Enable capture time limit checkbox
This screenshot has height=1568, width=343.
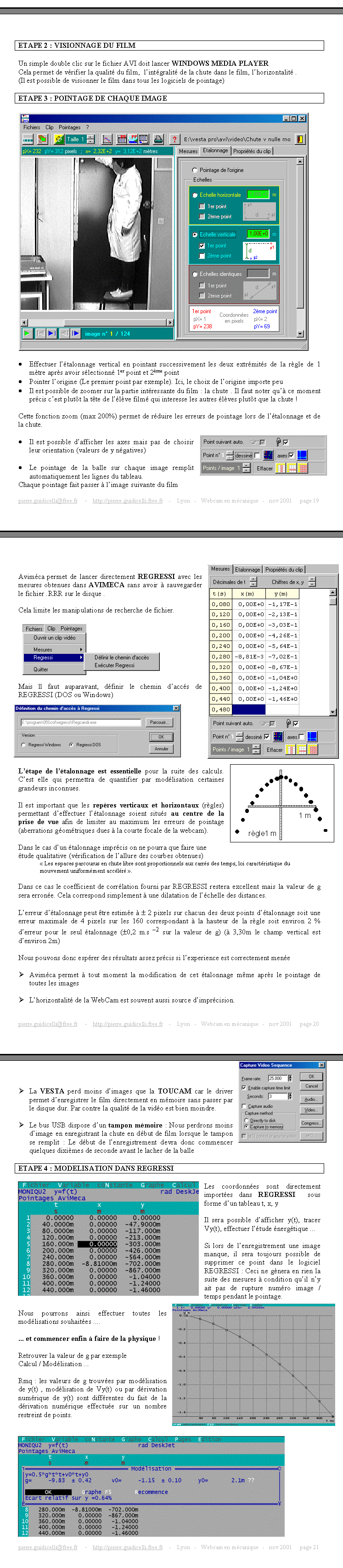(244, 1088)
